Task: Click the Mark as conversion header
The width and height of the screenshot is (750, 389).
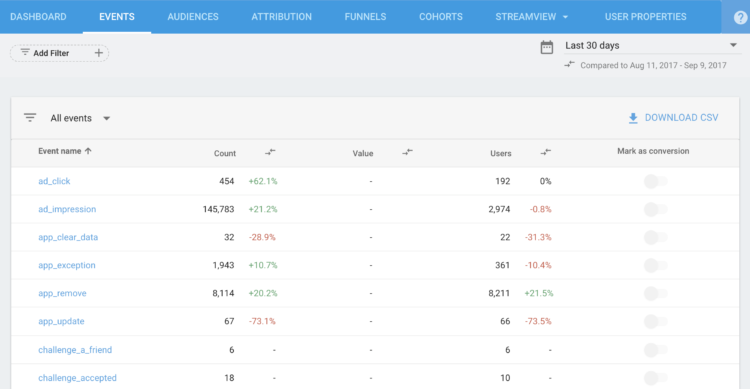Action: click(x=653, y=151)
